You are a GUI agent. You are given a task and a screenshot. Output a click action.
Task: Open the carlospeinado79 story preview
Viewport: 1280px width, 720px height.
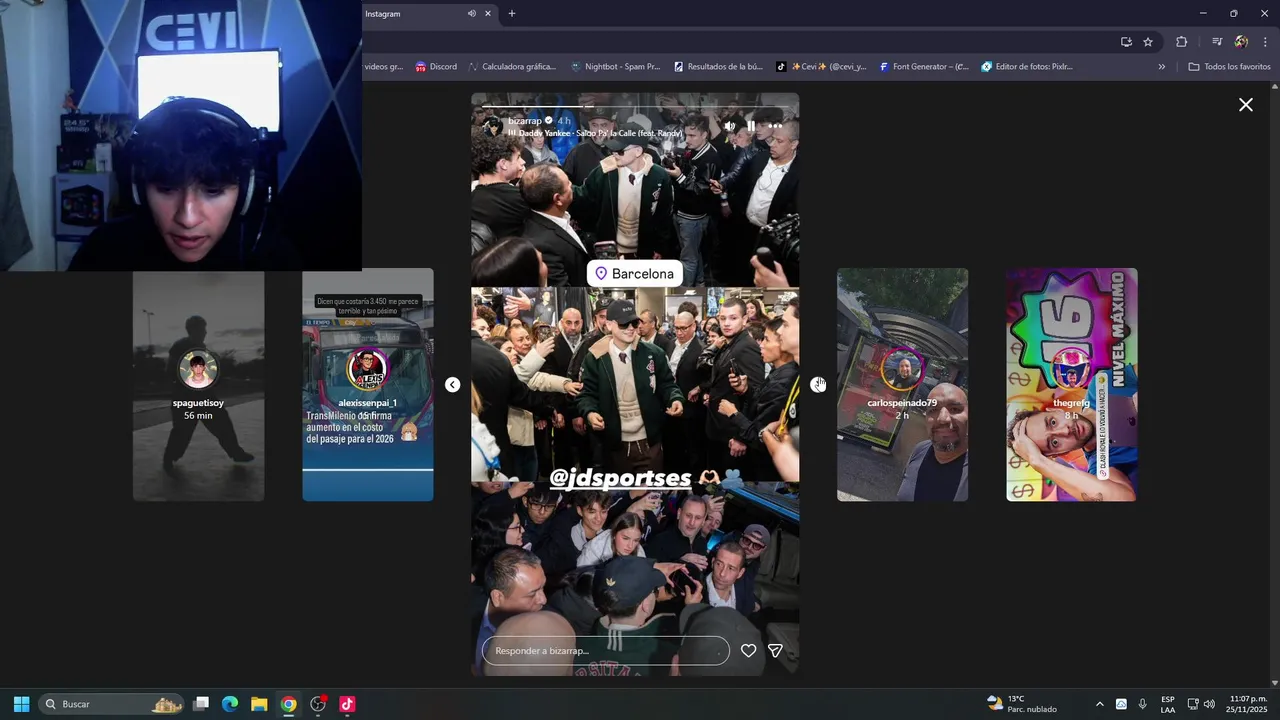902,385
